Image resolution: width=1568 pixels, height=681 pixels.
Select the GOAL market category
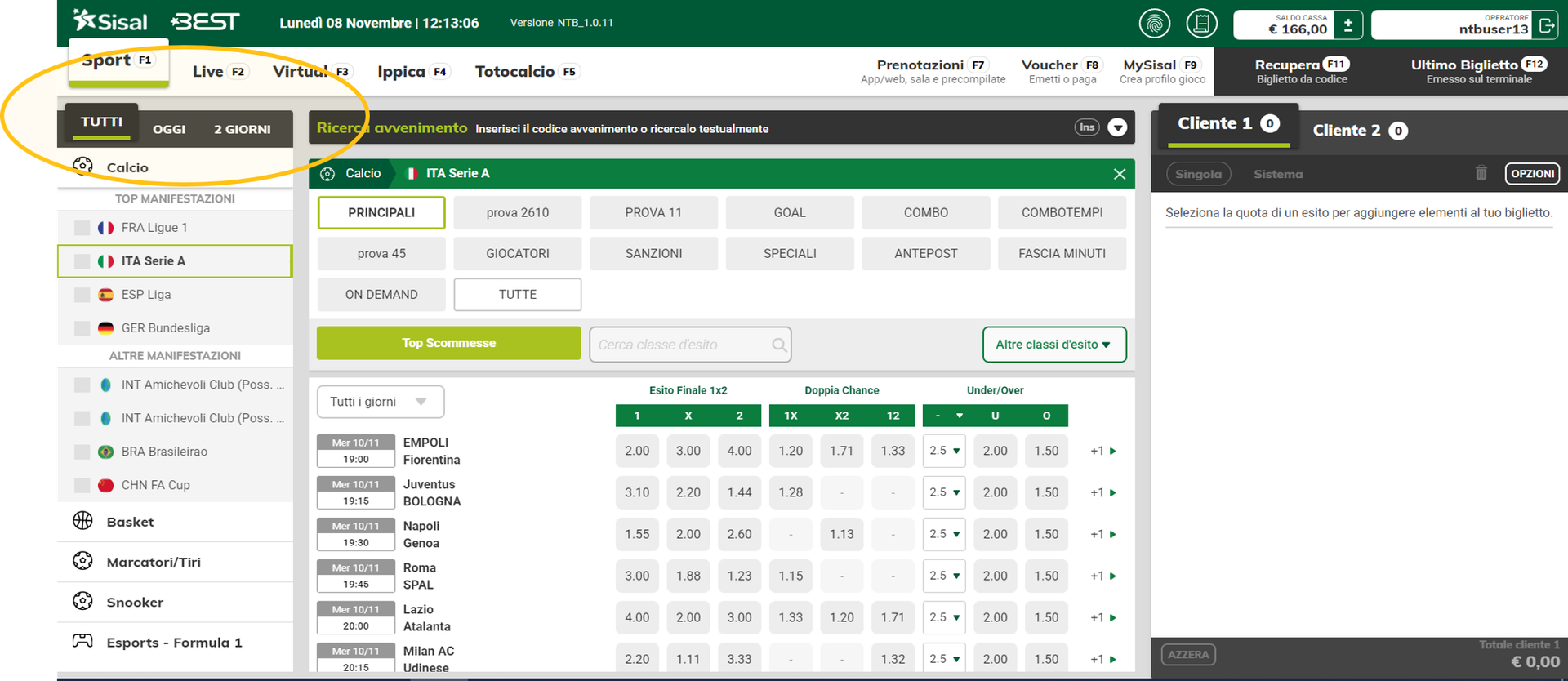790,212
